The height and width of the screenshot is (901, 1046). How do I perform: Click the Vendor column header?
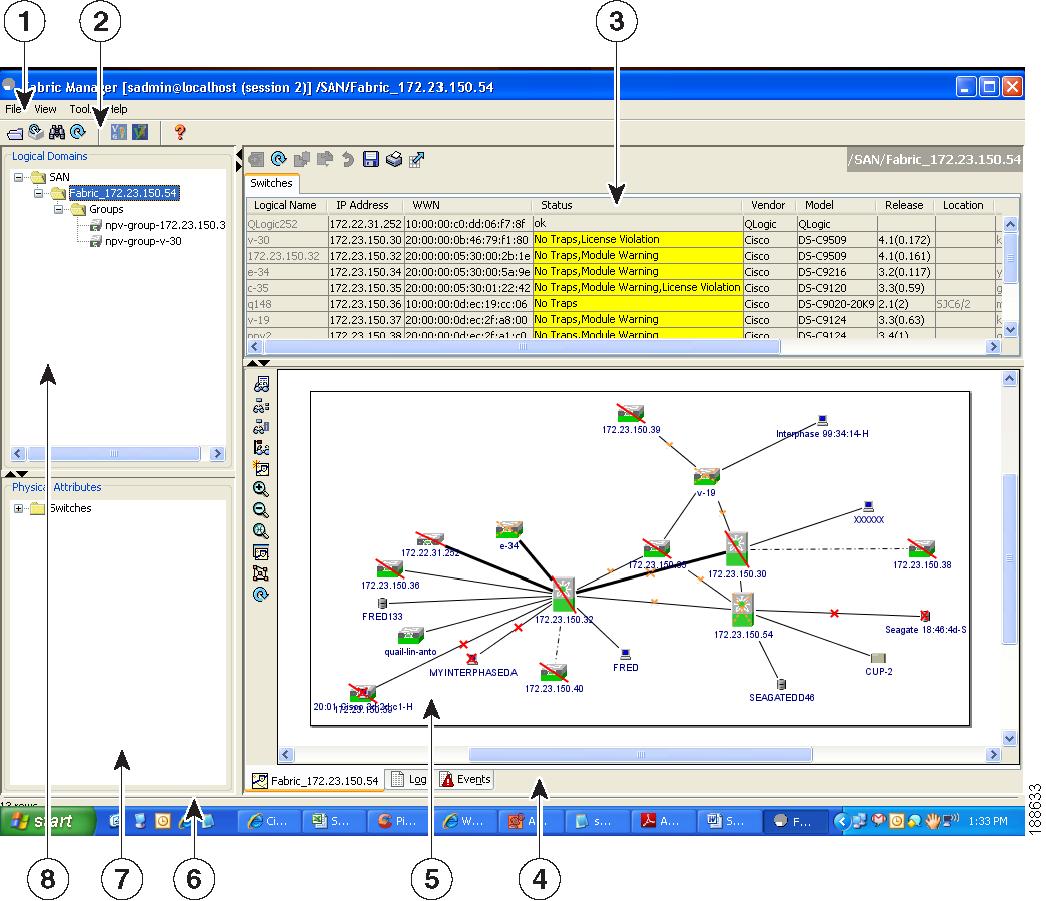tap(768, 205)
